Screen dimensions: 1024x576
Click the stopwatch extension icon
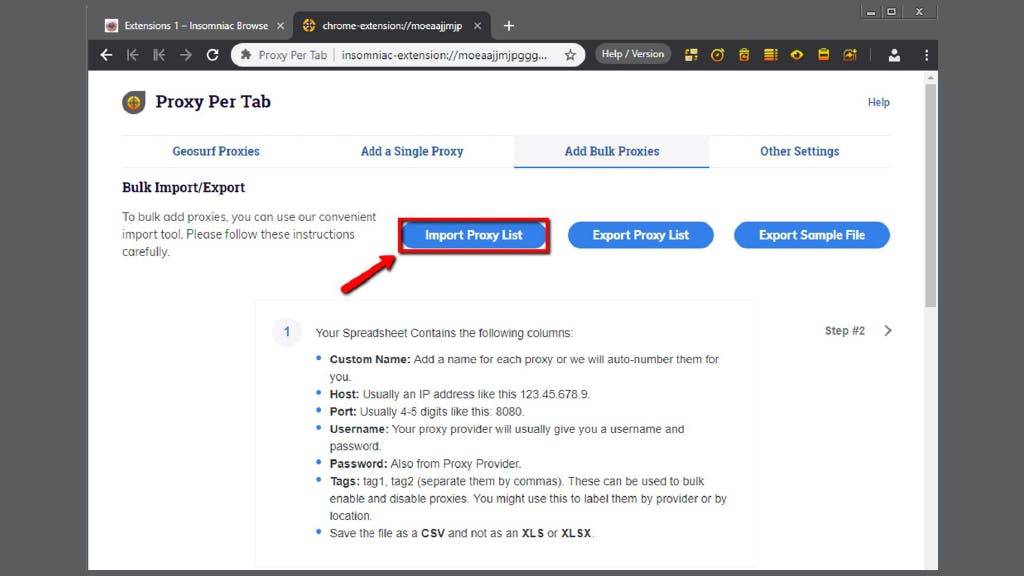(717, 55)
